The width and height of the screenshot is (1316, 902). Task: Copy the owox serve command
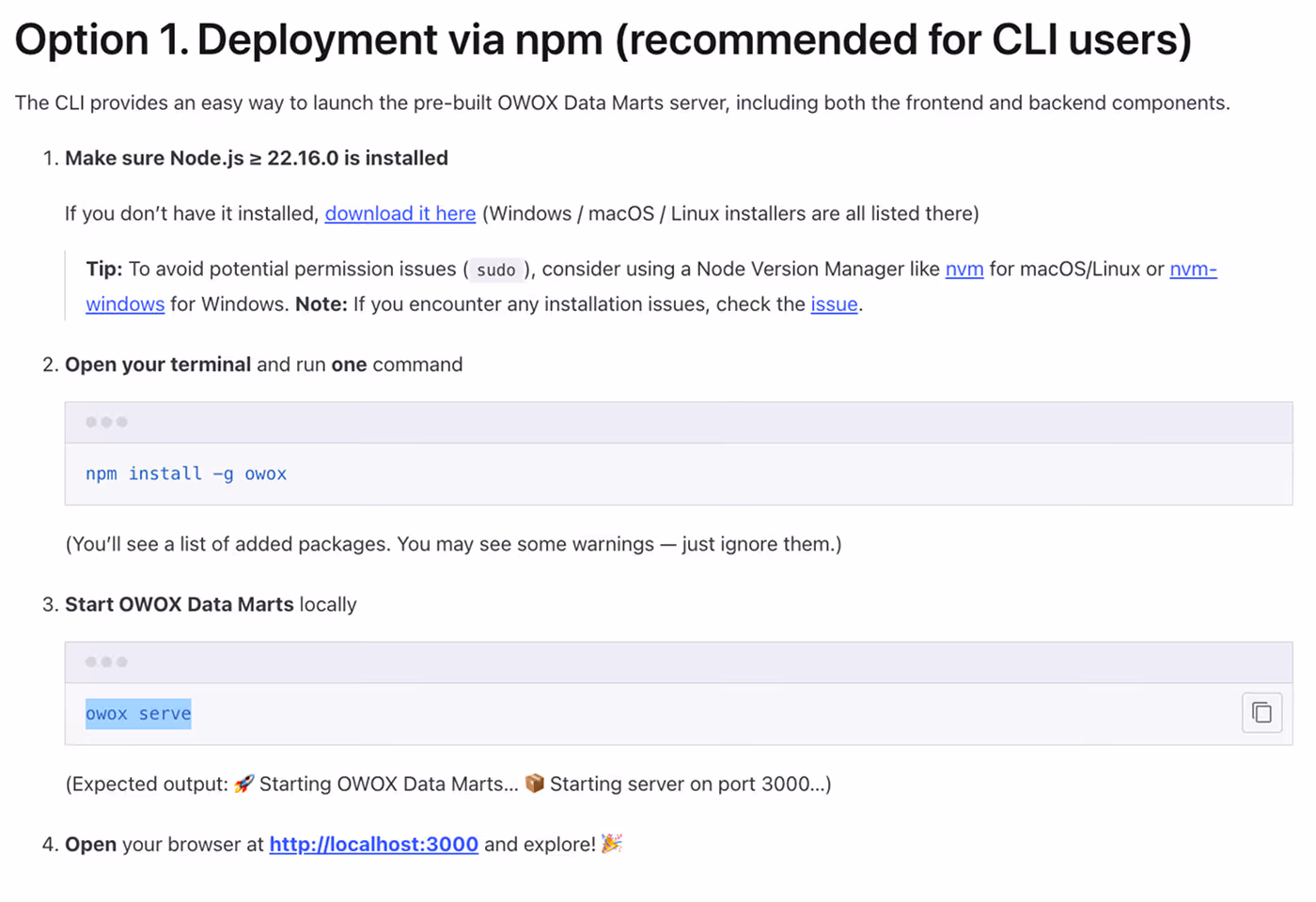click(x=1261, y=713)
